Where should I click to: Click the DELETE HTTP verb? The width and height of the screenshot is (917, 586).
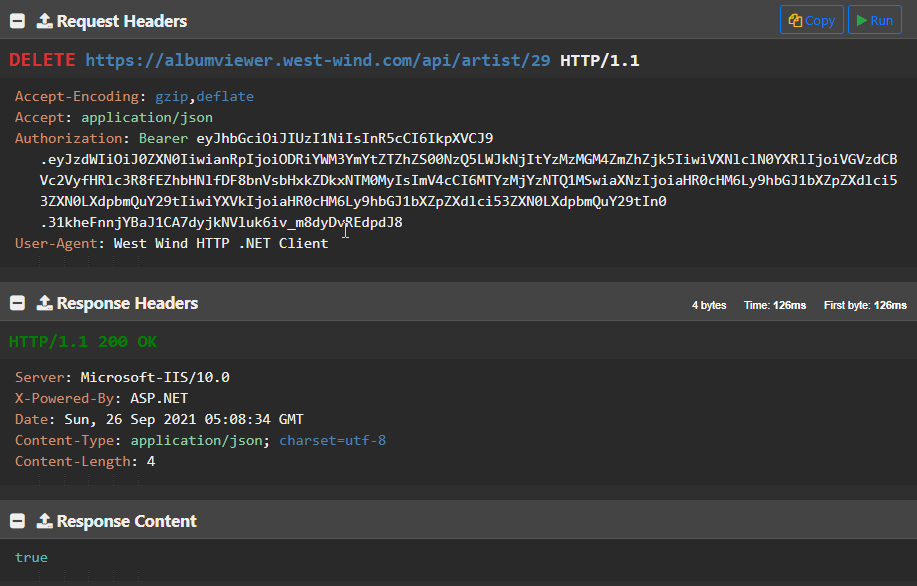tap(42, 60)
